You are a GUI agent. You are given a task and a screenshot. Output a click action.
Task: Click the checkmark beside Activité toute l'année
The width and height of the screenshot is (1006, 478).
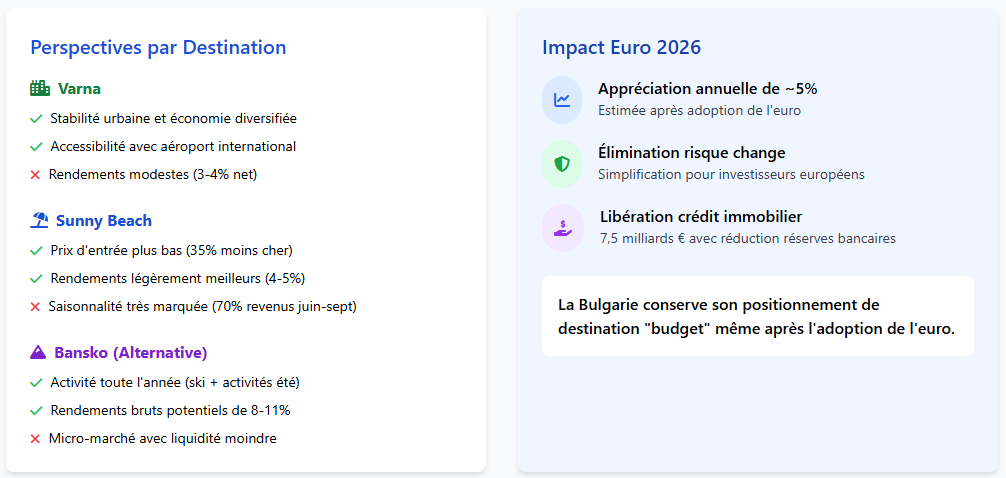[x=36, y=383]
